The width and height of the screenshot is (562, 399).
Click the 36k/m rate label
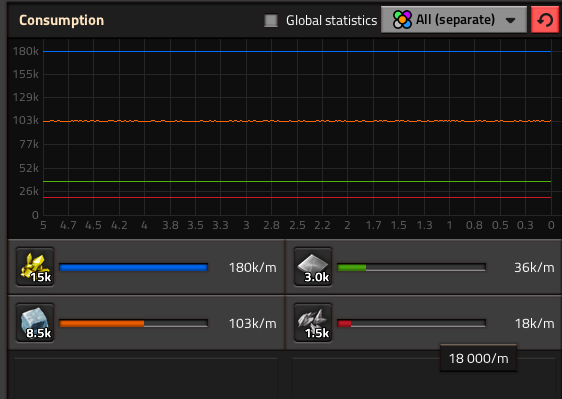[534, 267]
